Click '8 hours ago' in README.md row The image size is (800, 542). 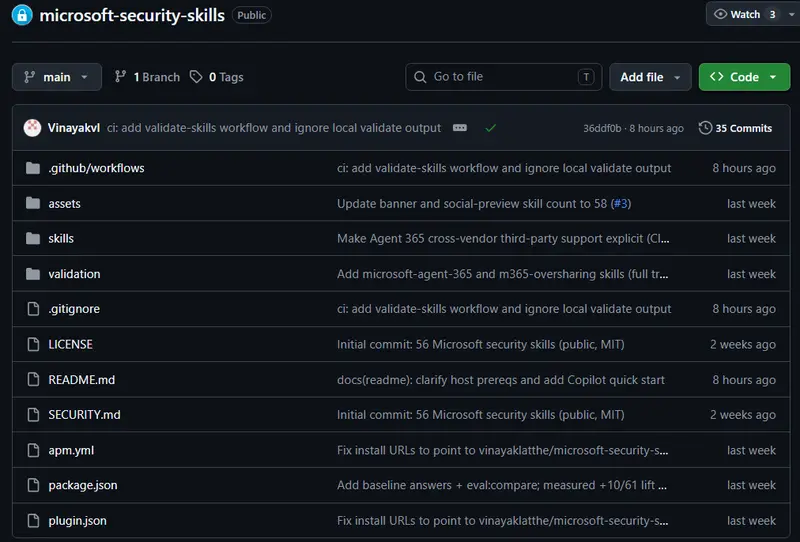coord(744,380)
